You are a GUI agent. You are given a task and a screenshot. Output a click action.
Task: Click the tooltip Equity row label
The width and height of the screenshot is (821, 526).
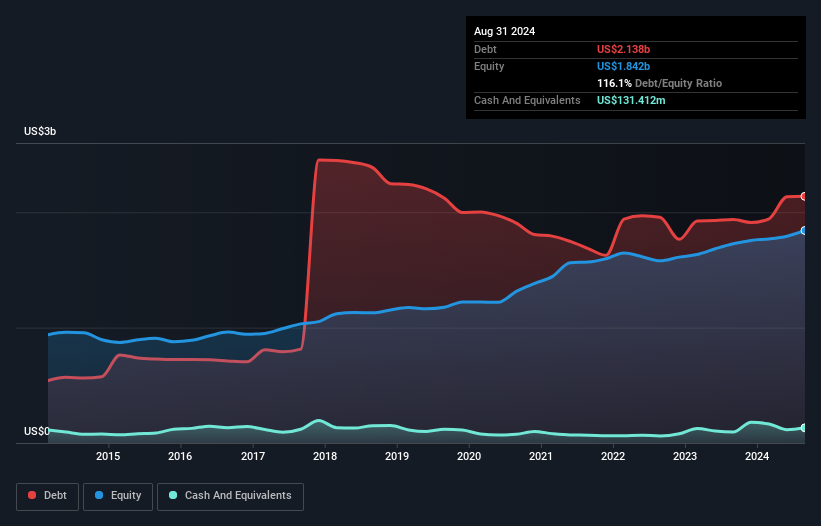click(489, 66)
